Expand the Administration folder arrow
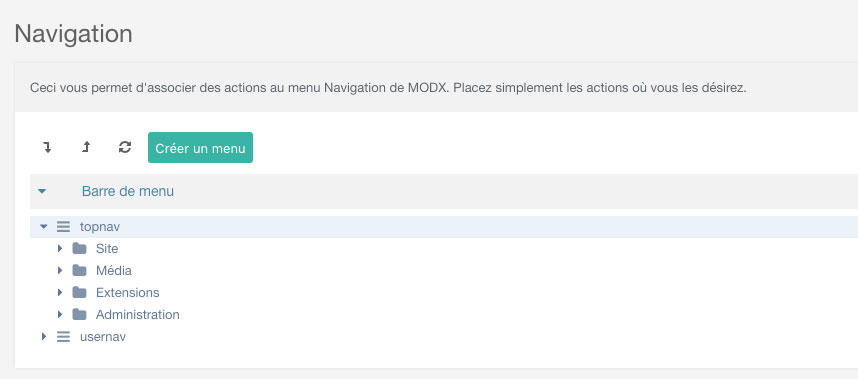The width and height of the screenshot is (858, 379). [60, 314]
